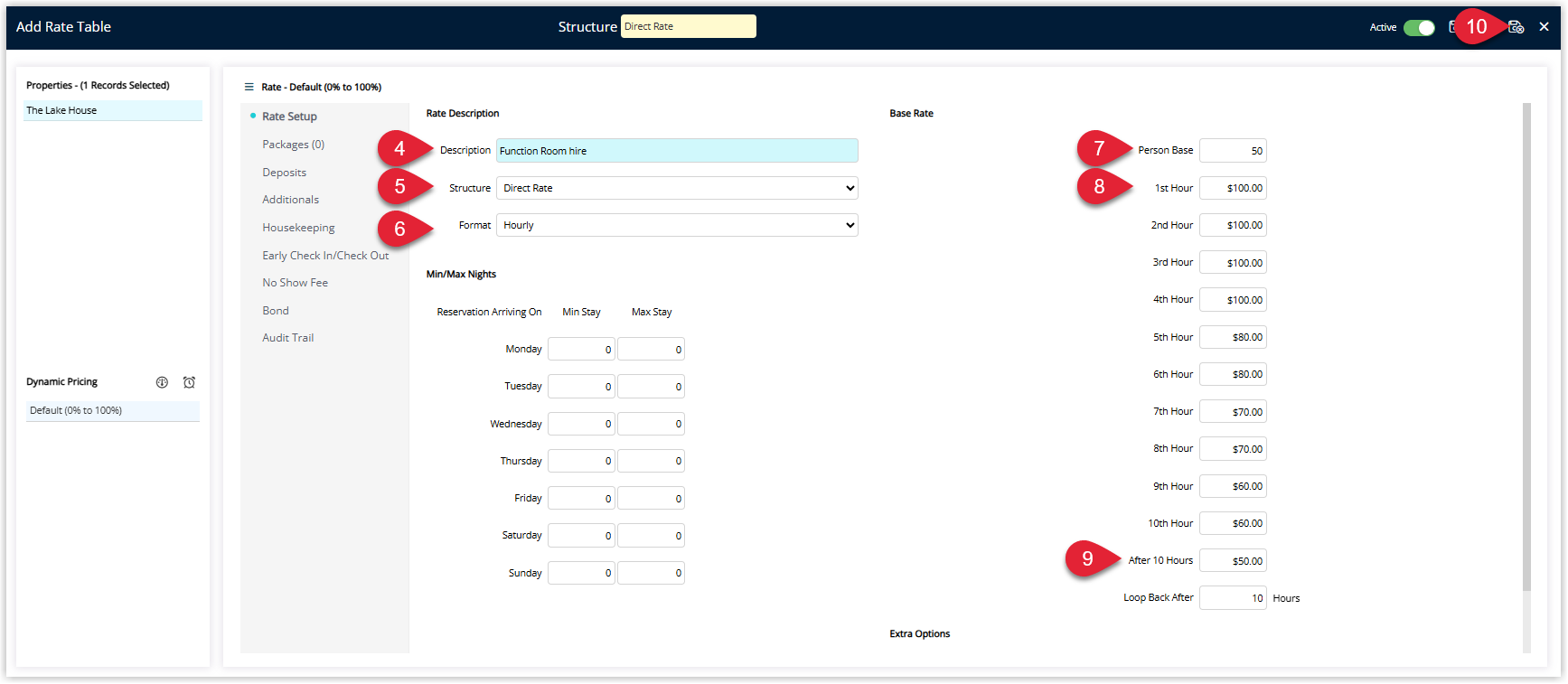Edit the 1st Hour rate field
1568x684 pixels.
point(1233,188)
